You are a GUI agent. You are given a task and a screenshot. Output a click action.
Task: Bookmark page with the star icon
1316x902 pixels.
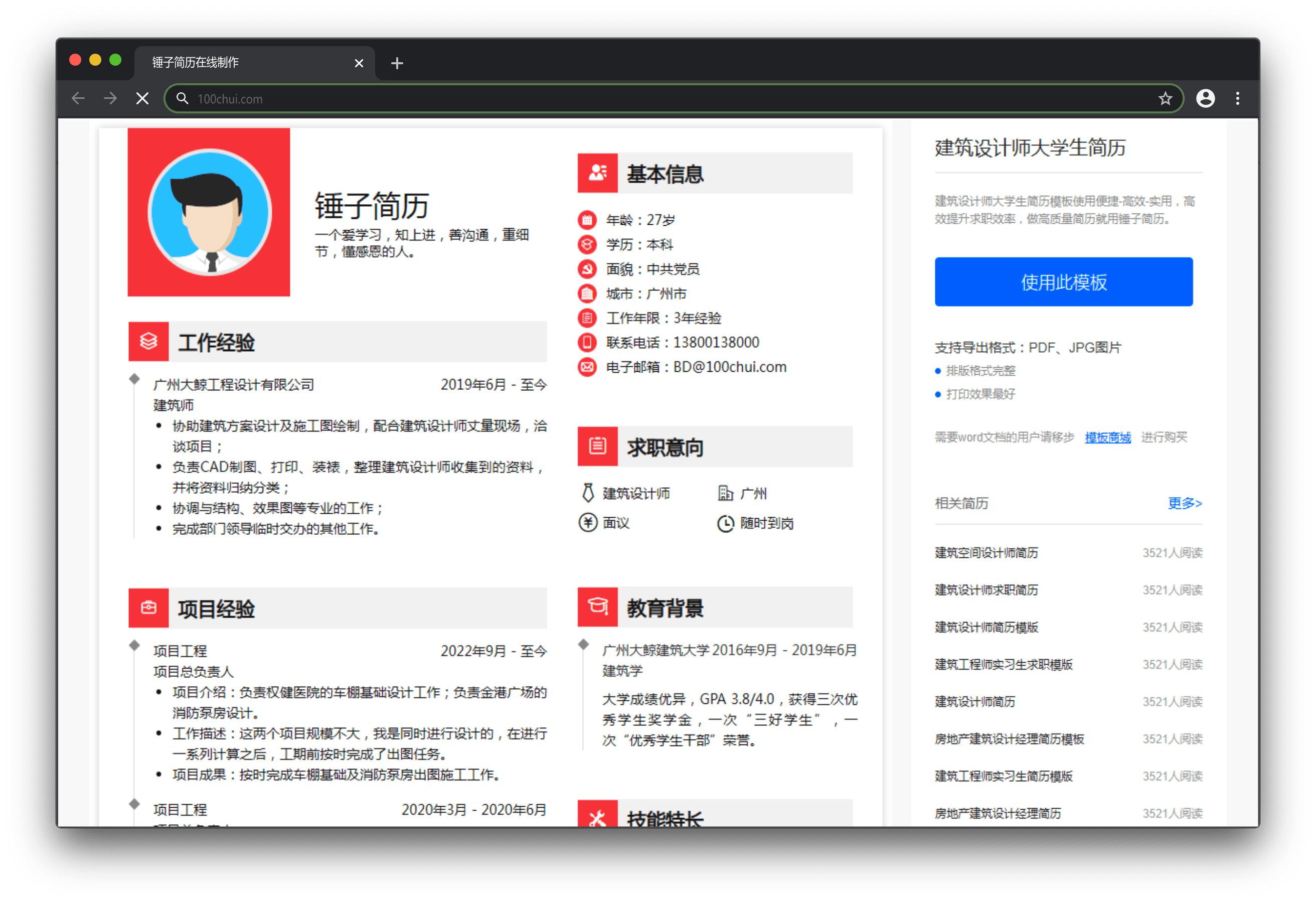point(1165,99)
